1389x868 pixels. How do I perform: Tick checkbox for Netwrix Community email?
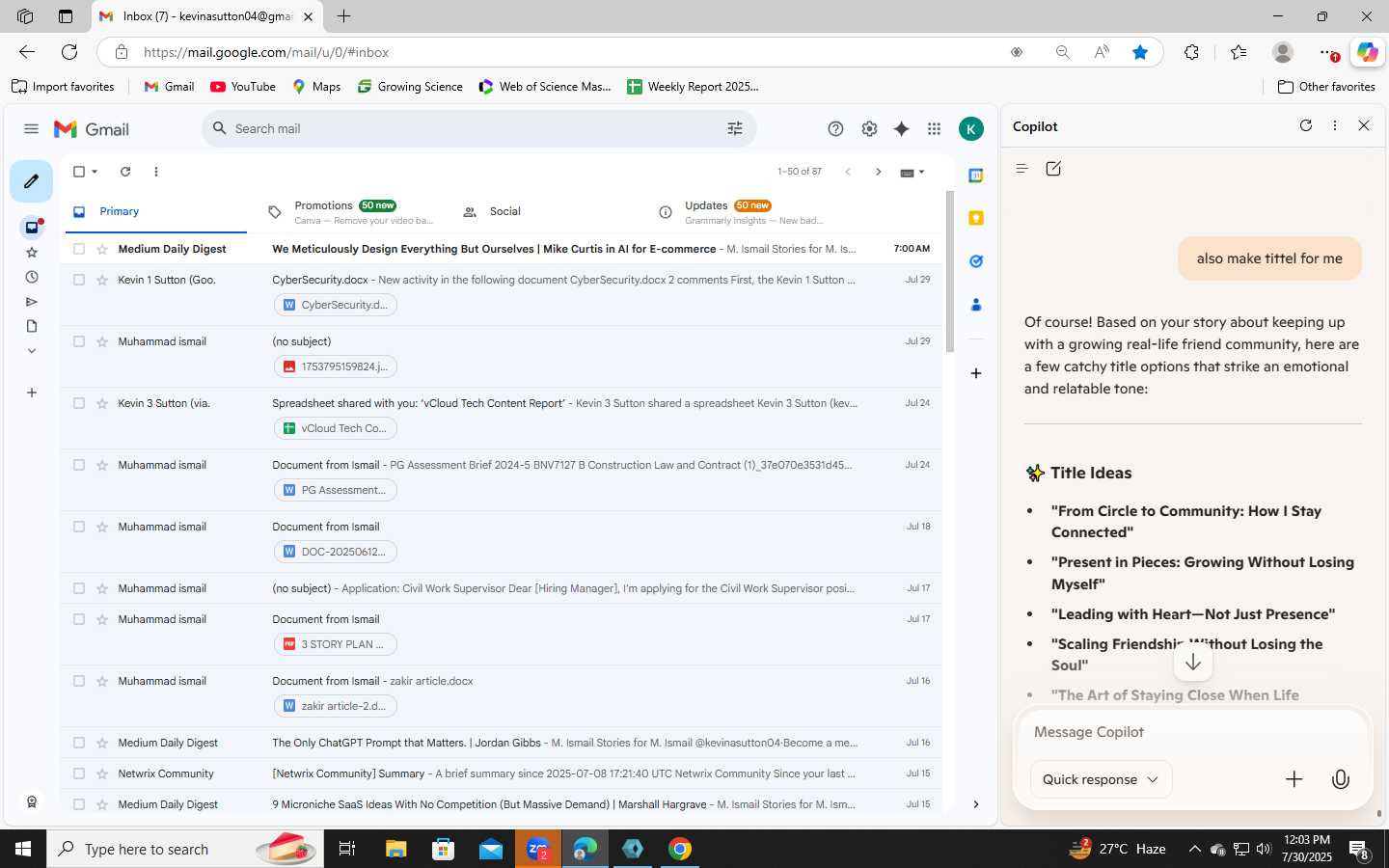[79, 773]
